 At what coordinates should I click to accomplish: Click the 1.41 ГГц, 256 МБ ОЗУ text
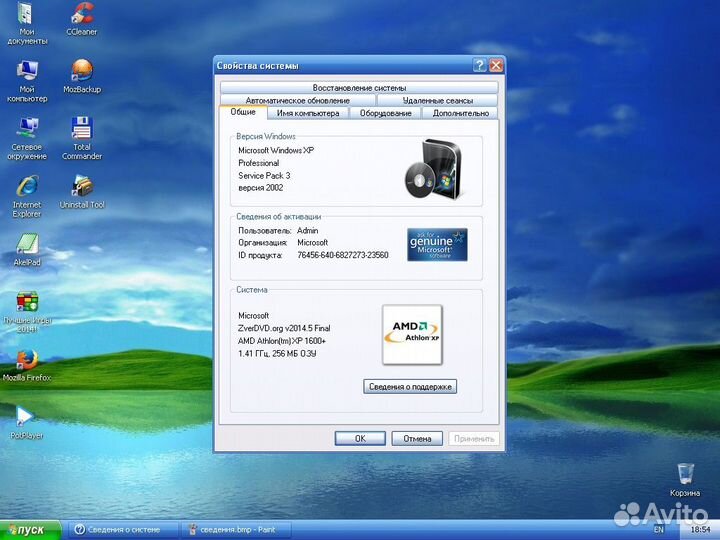(277, 354)
